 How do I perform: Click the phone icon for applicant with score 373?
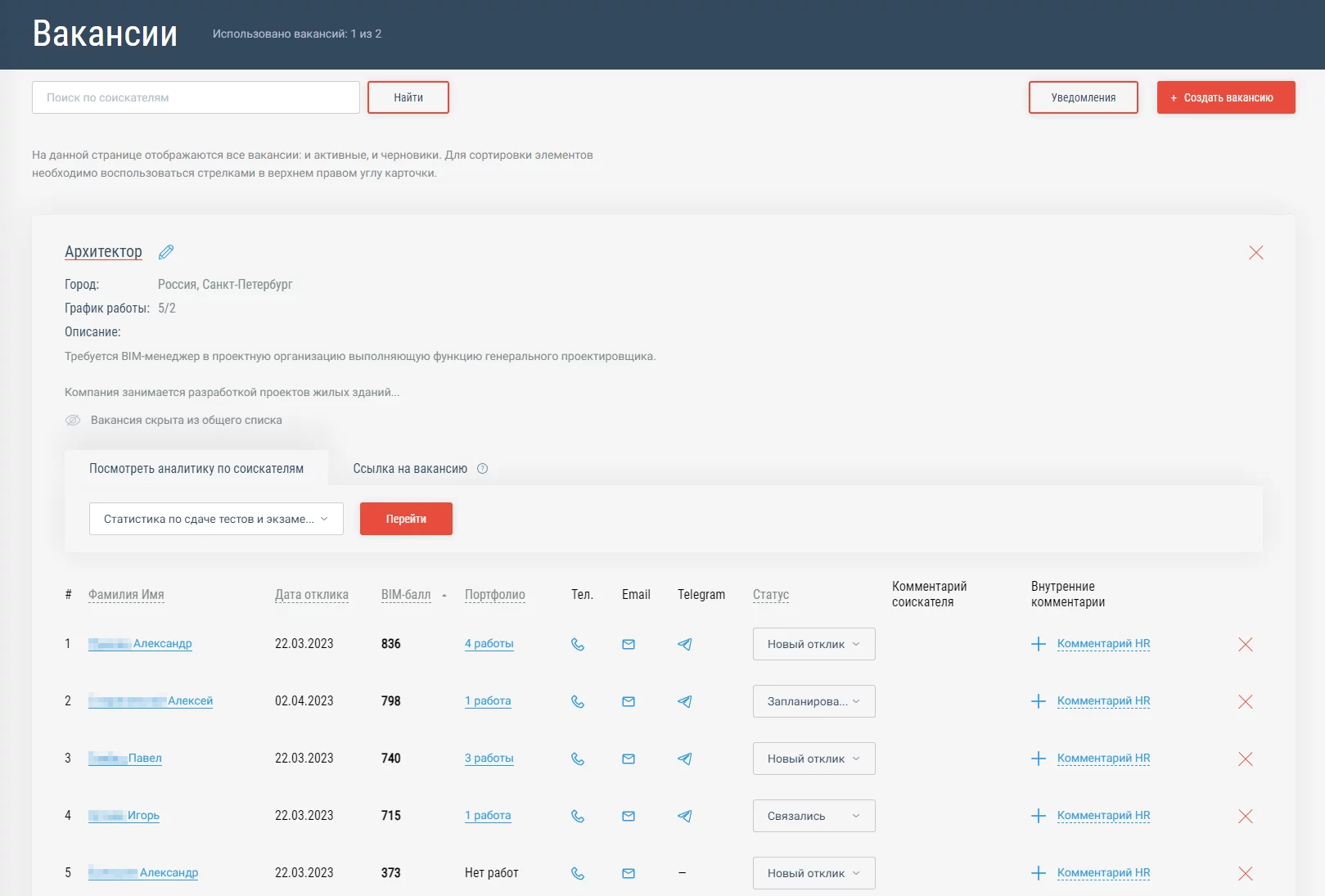(578, 873)
